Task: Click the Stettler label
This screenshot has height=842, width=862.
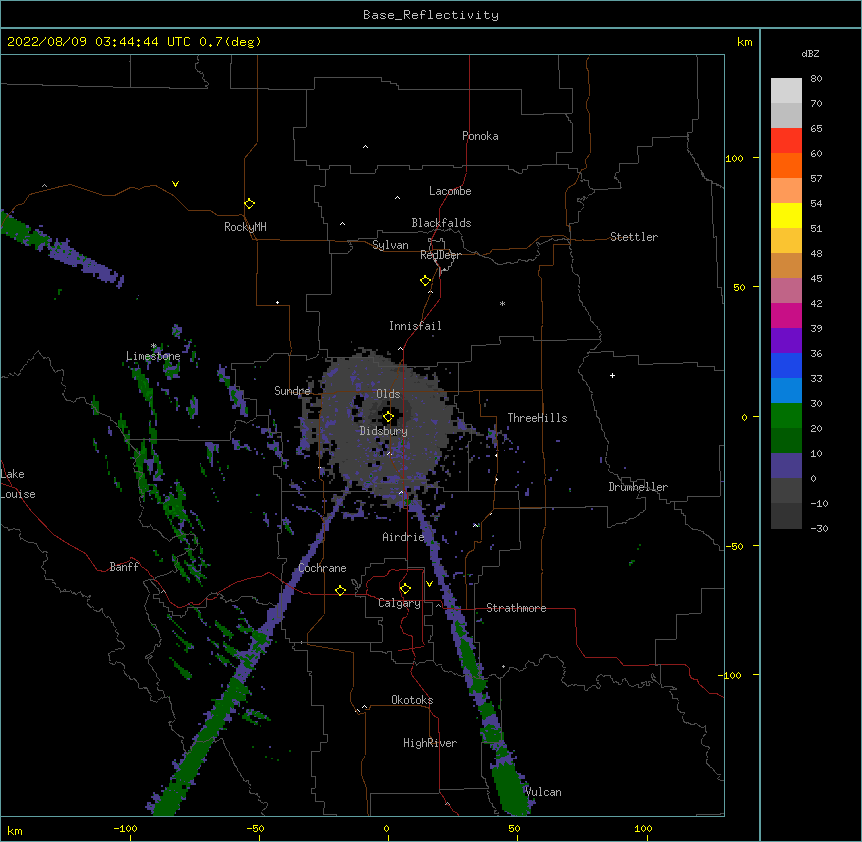Action: click(x=634, y=237)
